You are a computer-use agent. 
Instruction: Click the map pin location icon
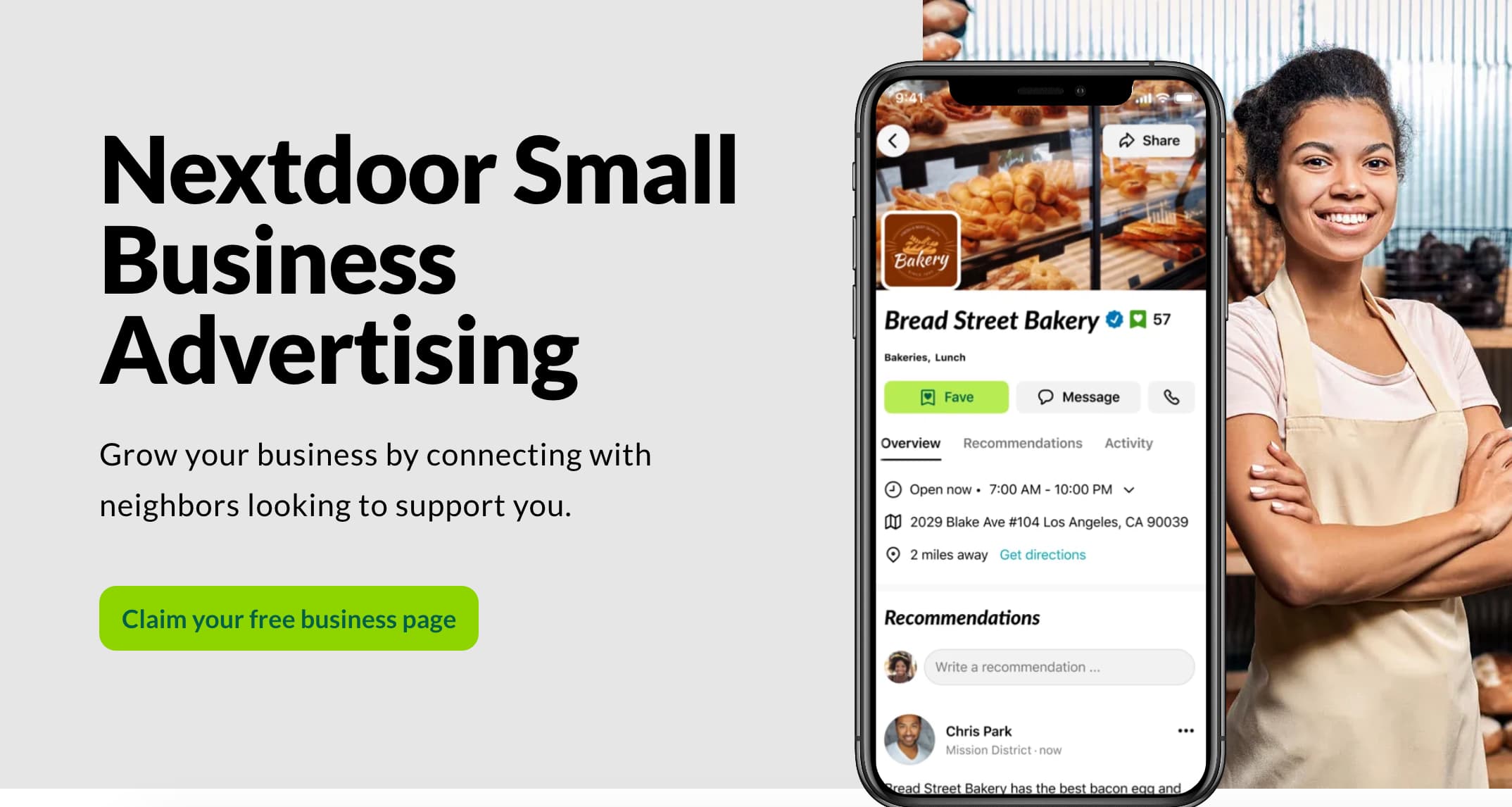893,554
